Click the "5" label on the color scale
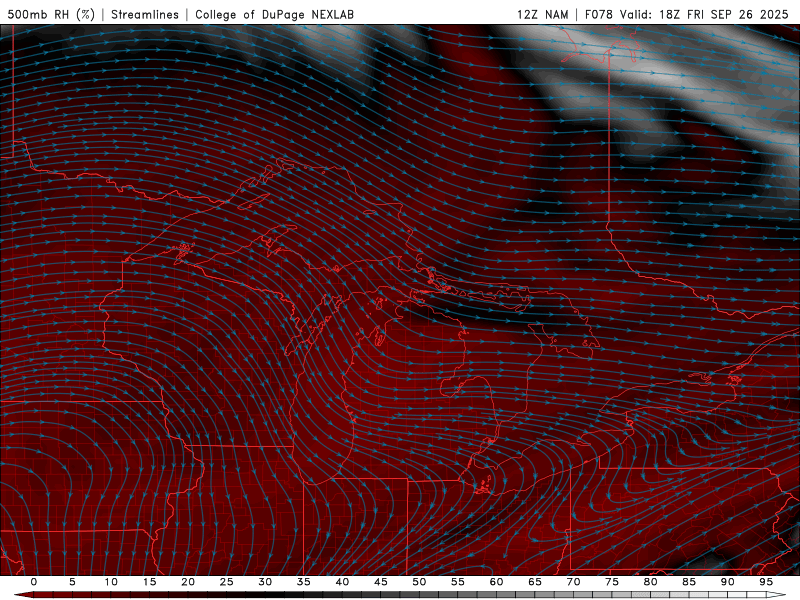The width and height of the screenshot is (800, 600). [72, 582]
